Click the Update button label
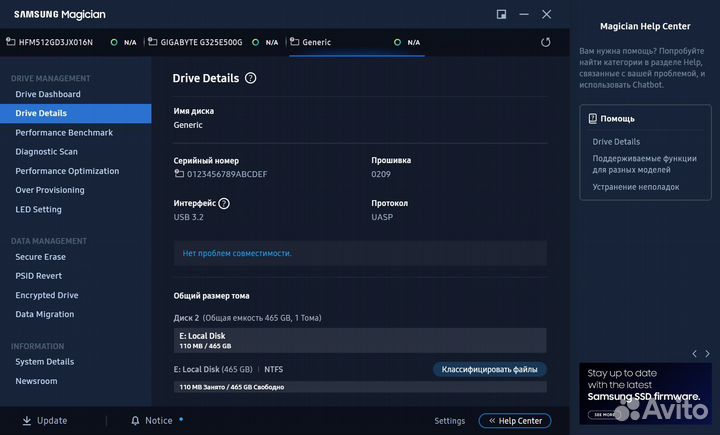 click(x=52, y=421)
